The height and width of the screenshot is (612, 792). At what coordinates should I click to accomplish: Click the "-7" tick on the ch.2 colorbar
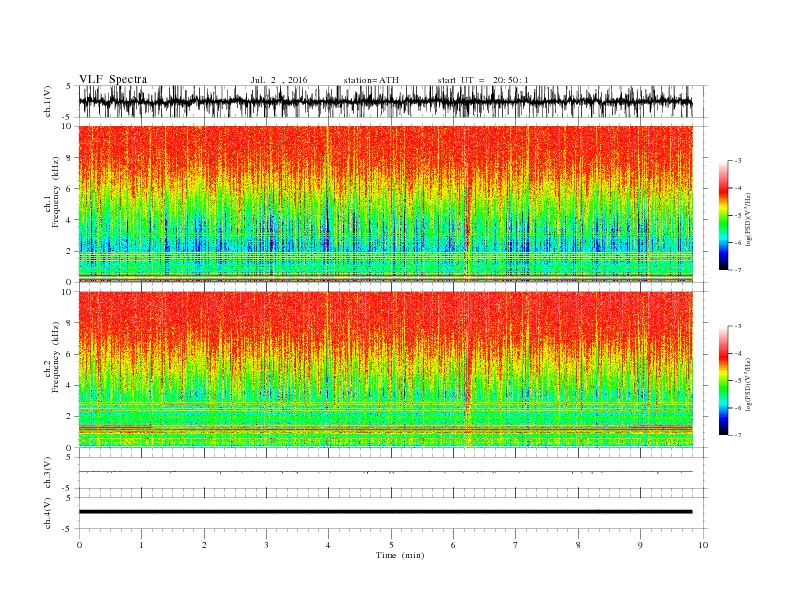click(737, 435)
